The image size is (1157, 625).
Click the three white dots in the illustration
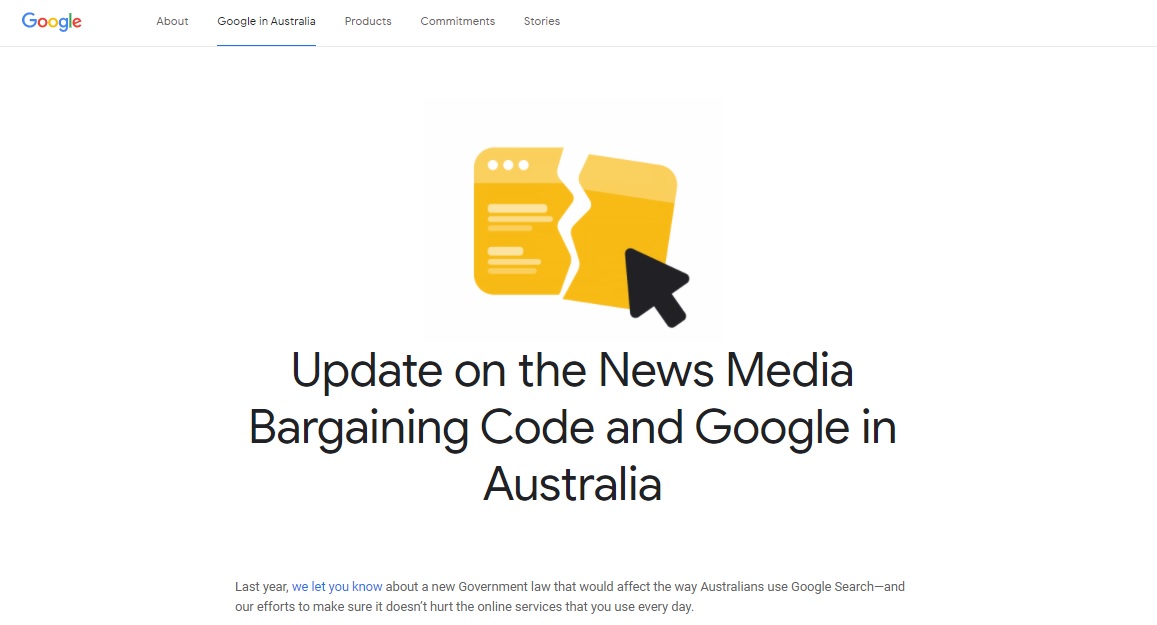click(508, 165)
